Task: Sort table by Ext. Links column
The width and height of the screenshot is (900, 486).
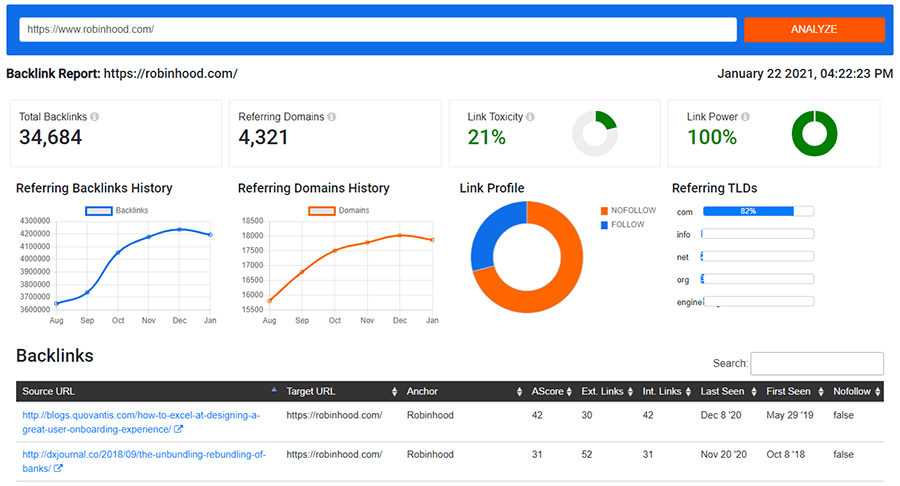Action: (607, 391)
